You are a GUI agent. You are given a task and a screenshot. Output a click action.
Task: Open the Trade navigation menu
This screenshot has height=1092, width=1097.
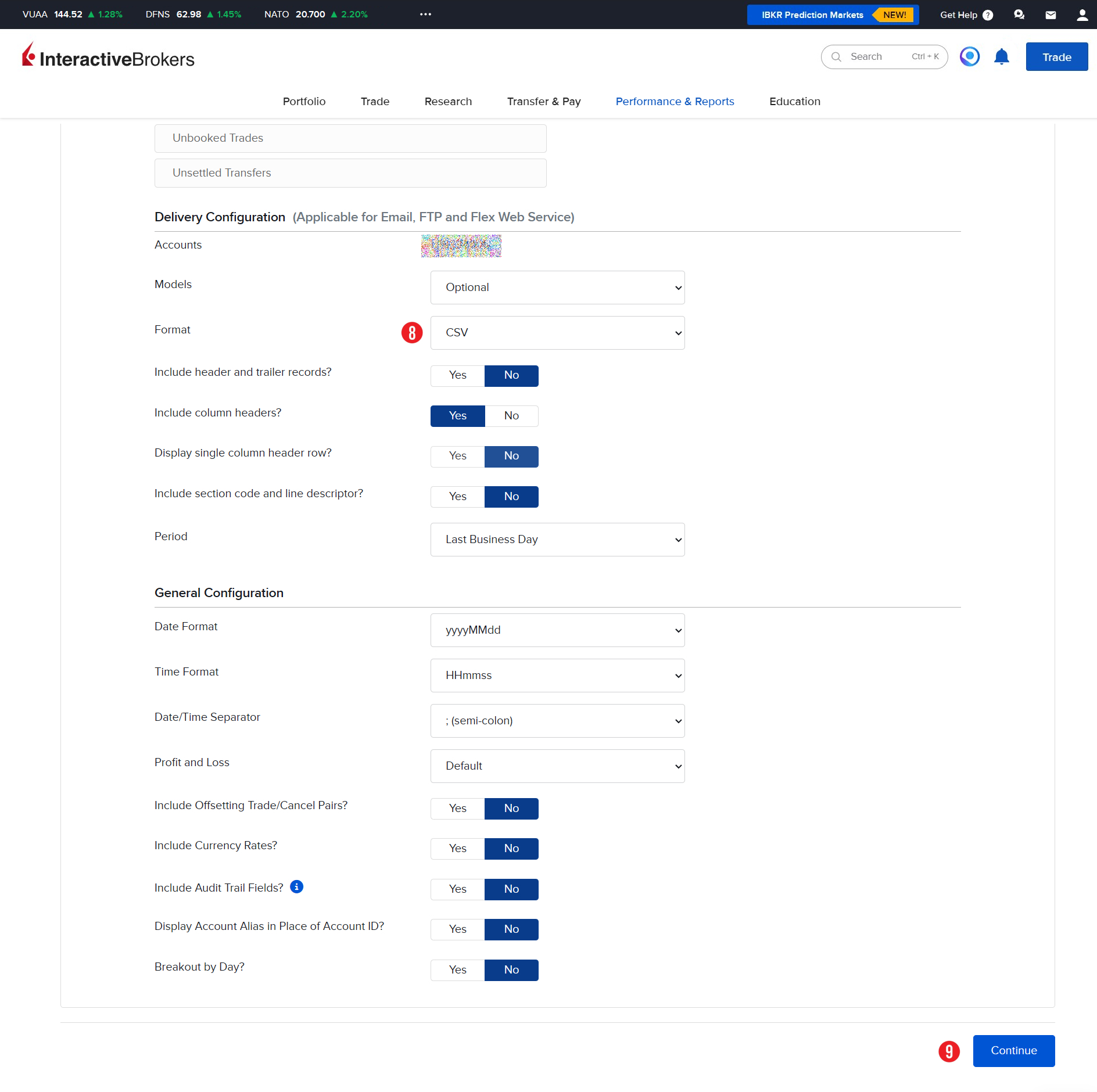coord(375,102)
